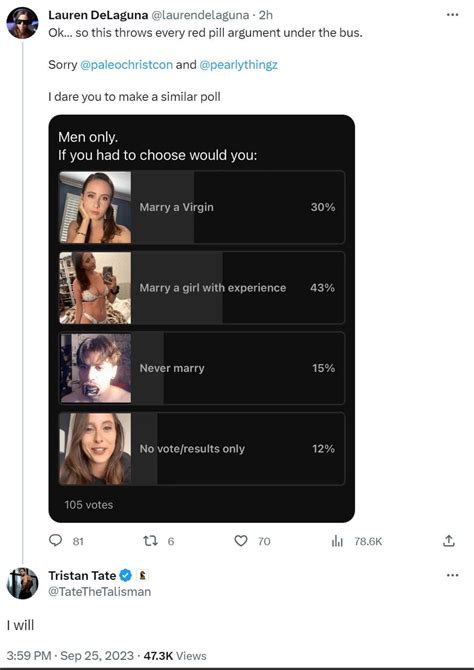Open the @paleochristcon mention link
Viewport: 474px width, 670px height.
(127, 65)
